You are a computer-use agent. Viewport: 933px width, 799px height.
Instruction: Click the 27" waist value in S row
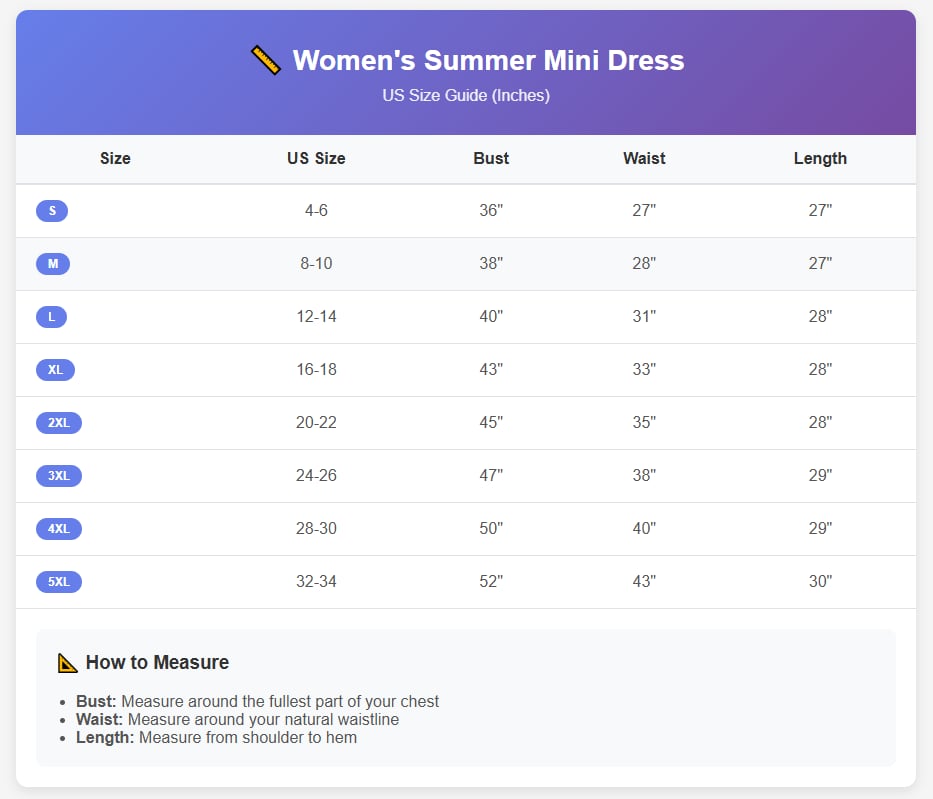pos(644,210)
